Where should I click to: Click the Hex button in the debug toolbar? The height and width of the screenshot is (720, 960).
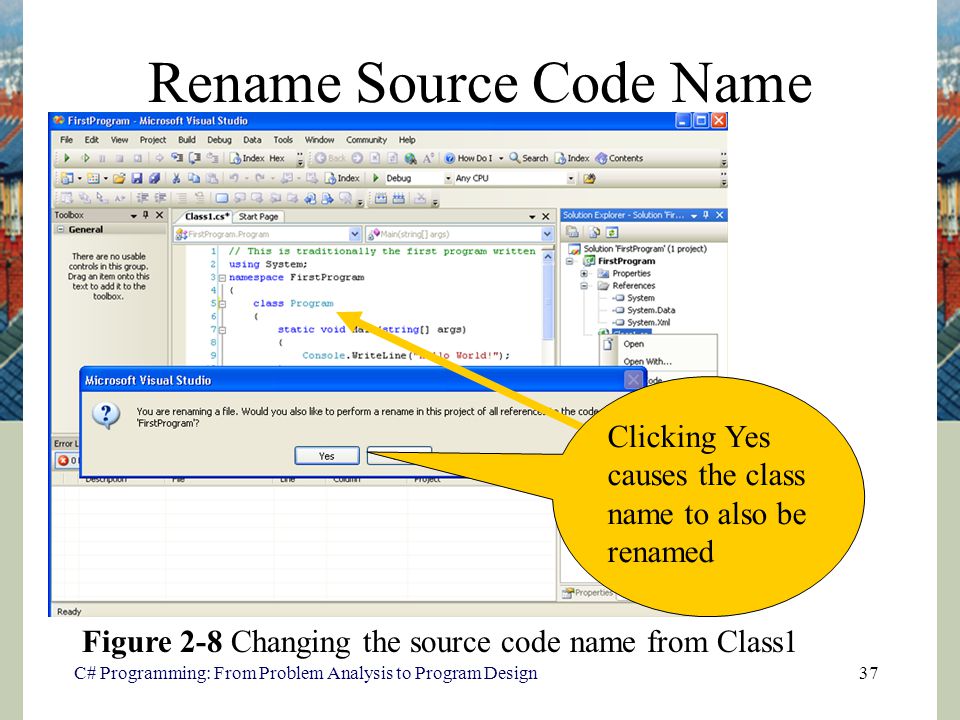pos(277,158)
